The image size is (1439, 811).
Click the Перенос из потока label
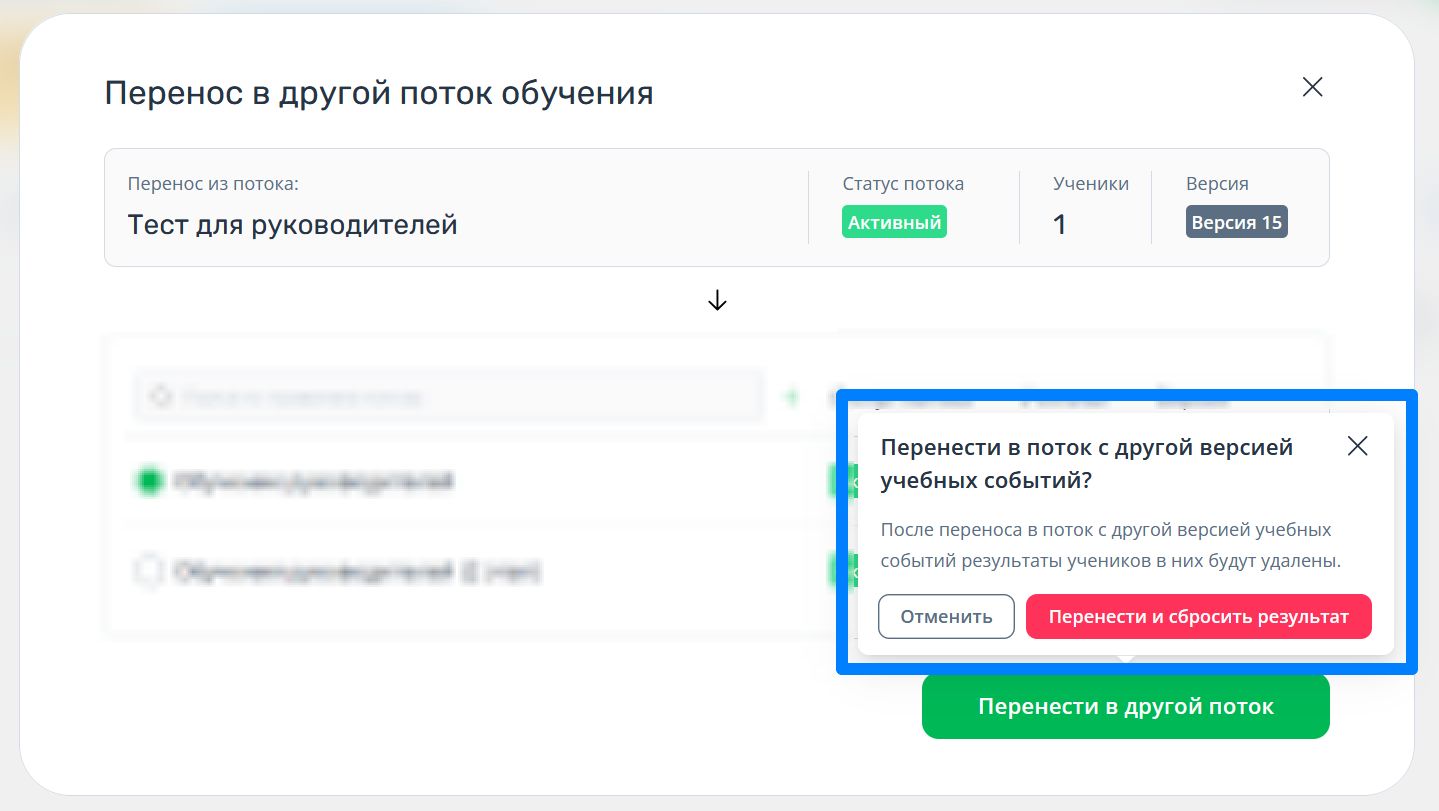click(x=213, y=184)
